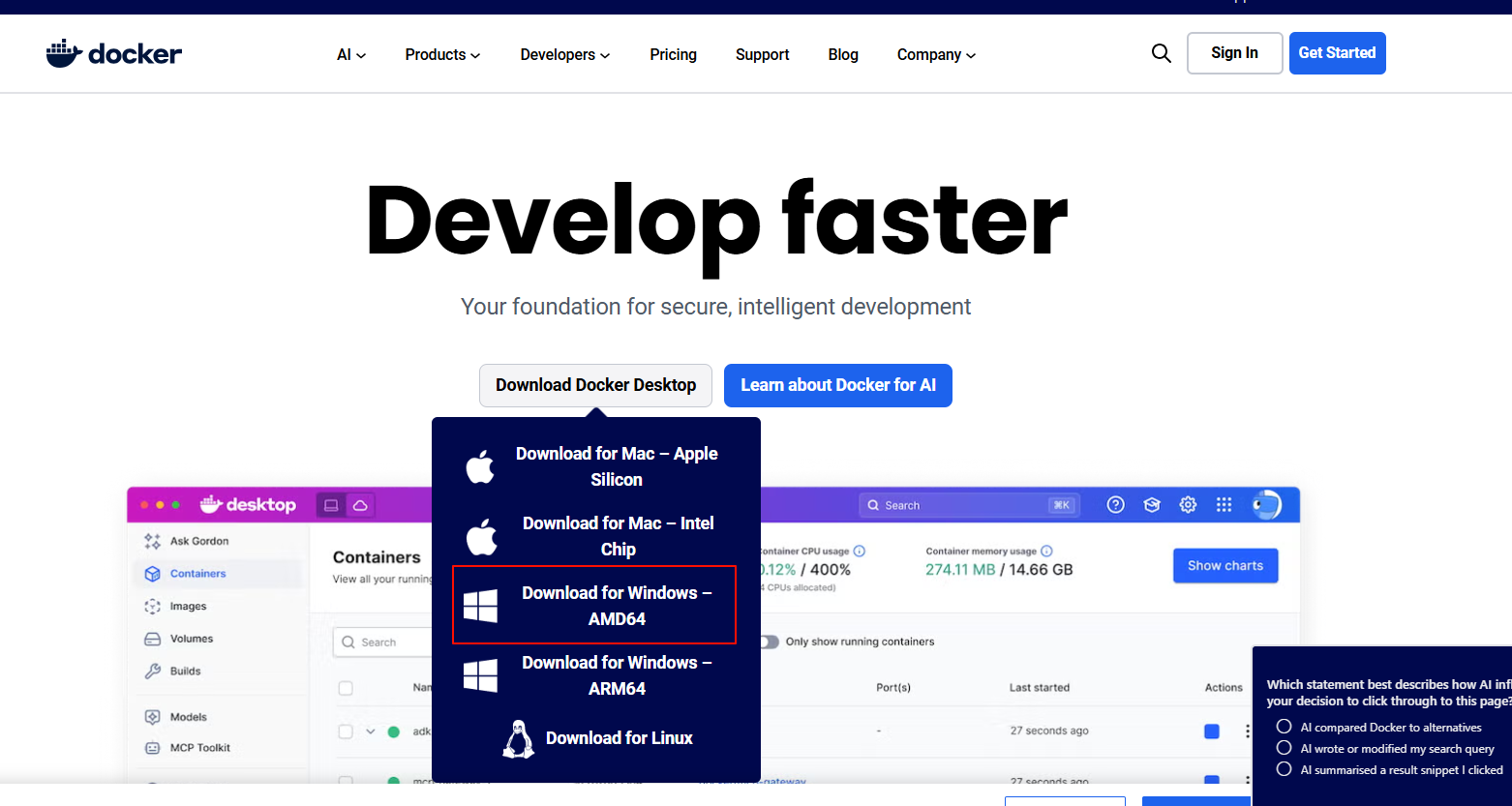The height and width of the screenshot is (806, 1512).
Task: Click the '274.11 MB / 14.66 GB' memory value
Action: (999, 570)
